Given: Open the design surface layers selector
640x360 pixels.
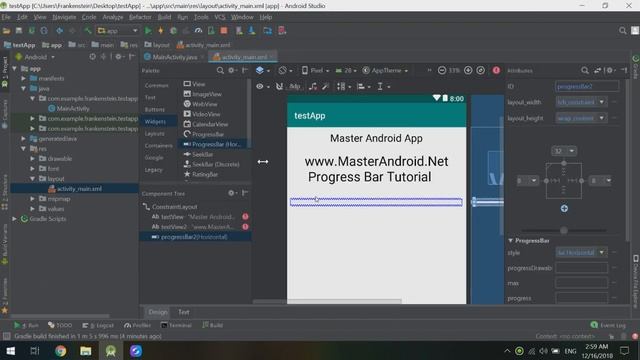Looking at the screenshot, I should coord(262,70).
